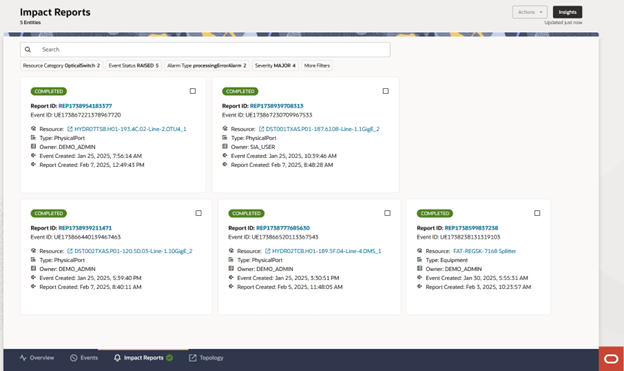
Task: Open external link icon for HYDR02TCB resource
Action: [267, 251]
